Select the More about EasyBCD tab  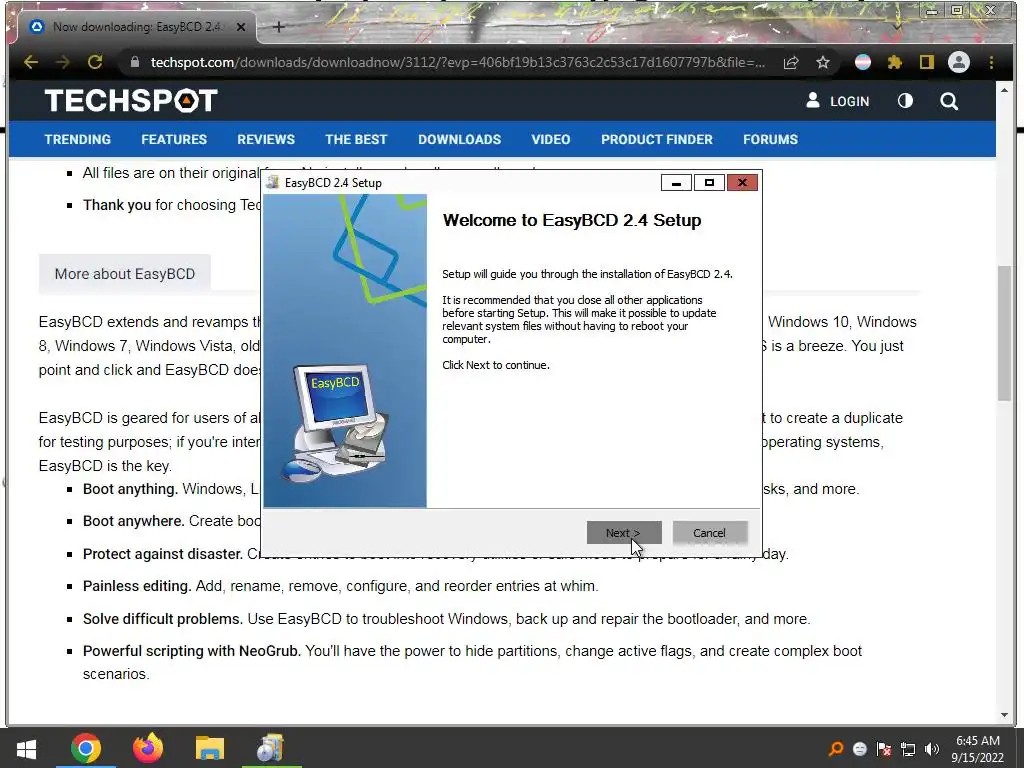click(x=125, y=274)
